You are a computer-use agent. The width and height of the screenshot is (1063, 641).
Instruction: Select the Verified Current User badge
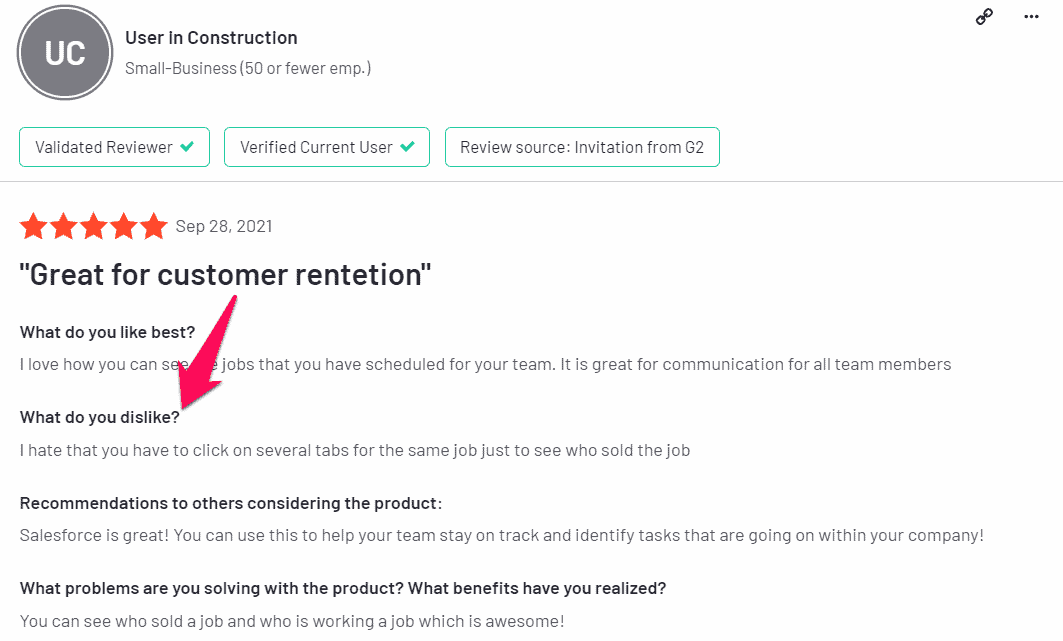(x=327, y=147)
